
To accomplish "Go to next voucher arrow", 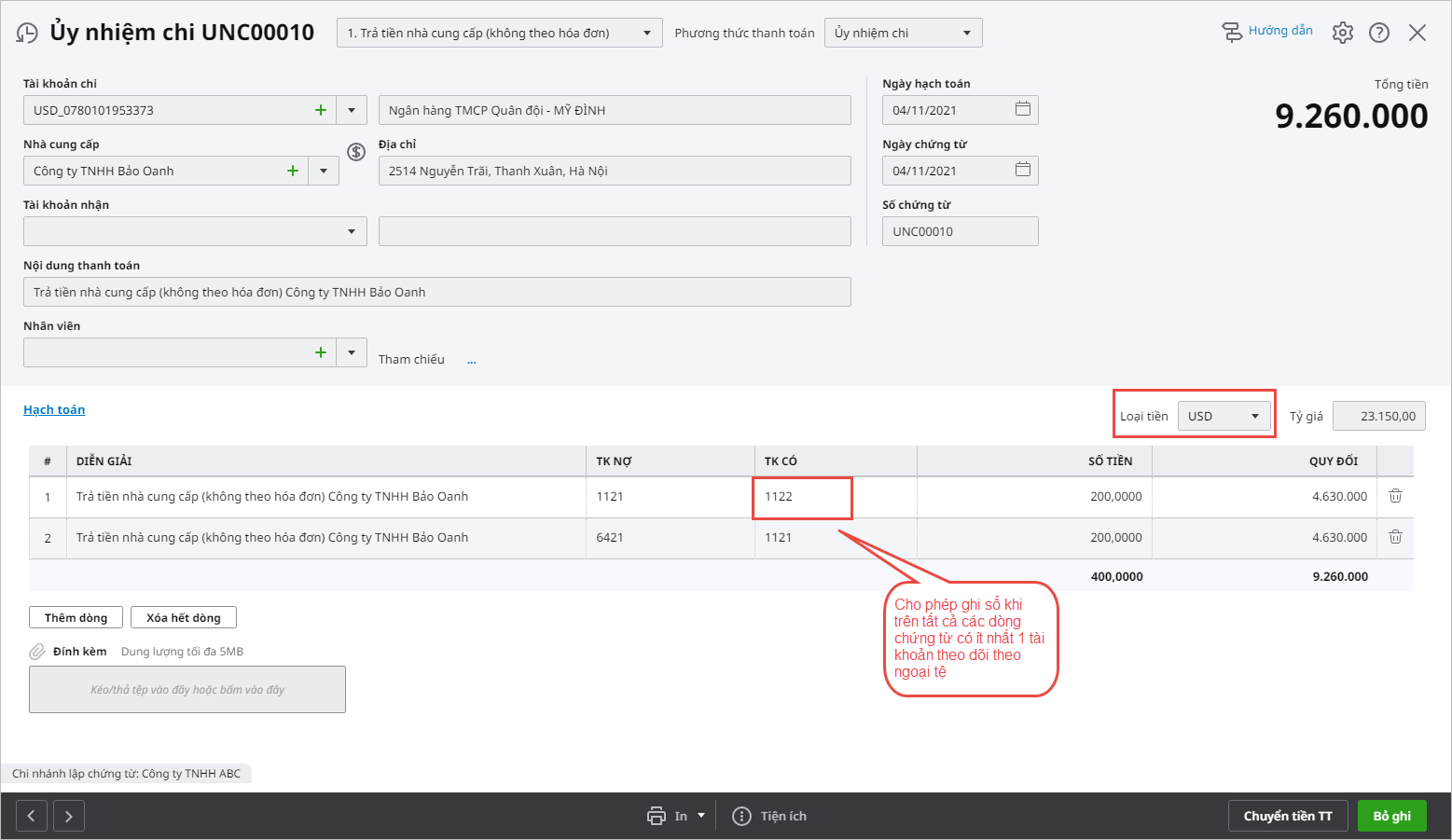I will coord(69,816).
